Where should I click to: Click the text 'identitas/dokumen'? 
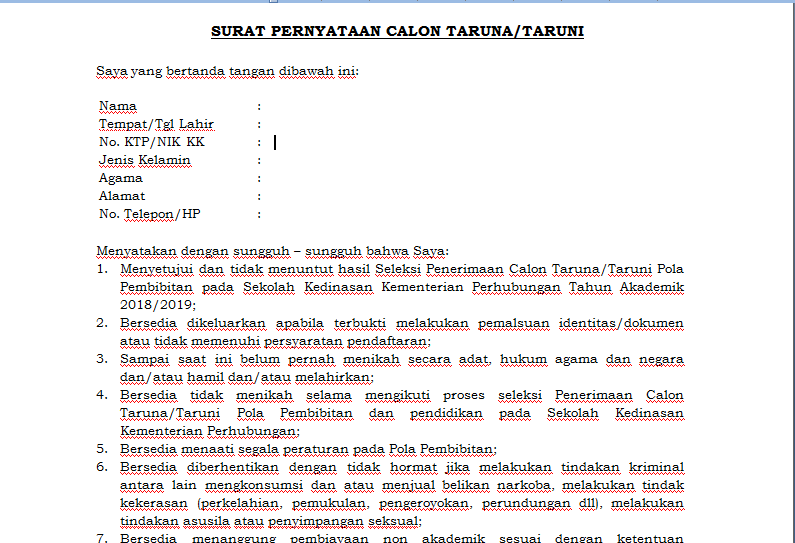click(x=621, y=323)
